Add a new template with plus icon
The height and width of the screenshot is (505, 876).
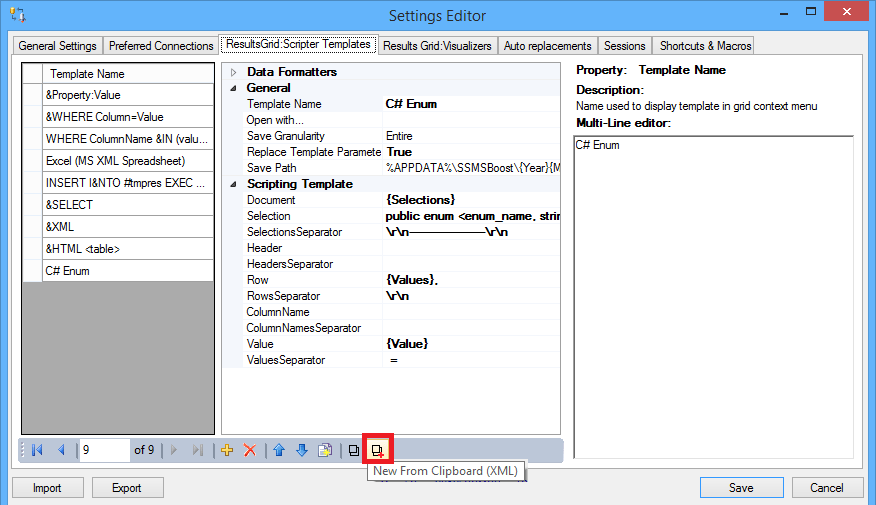pyautogui.click(x=227, y=450)
